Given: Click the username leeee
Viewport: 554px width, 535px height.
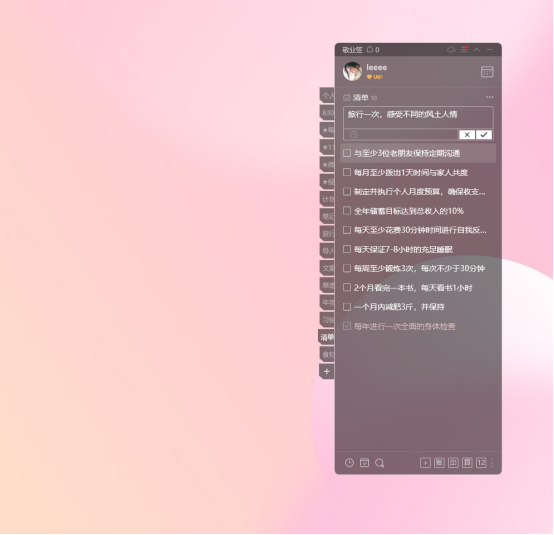Looking at the screenshot, I should (x=377, y=67).
